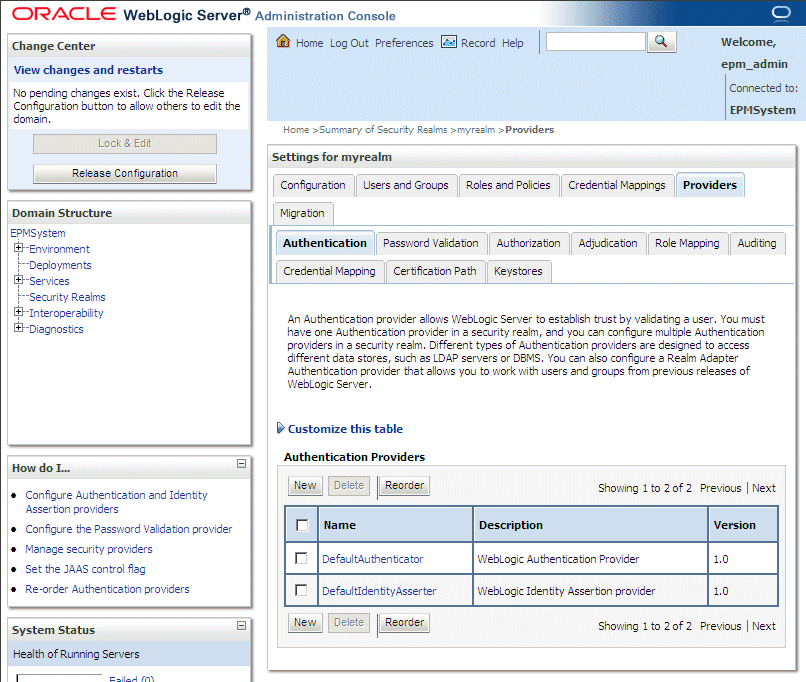The image size is (806, 682).
Task: Click the bottom Previous pagination link
Action: pyautogui.click(x=721, y=626)
